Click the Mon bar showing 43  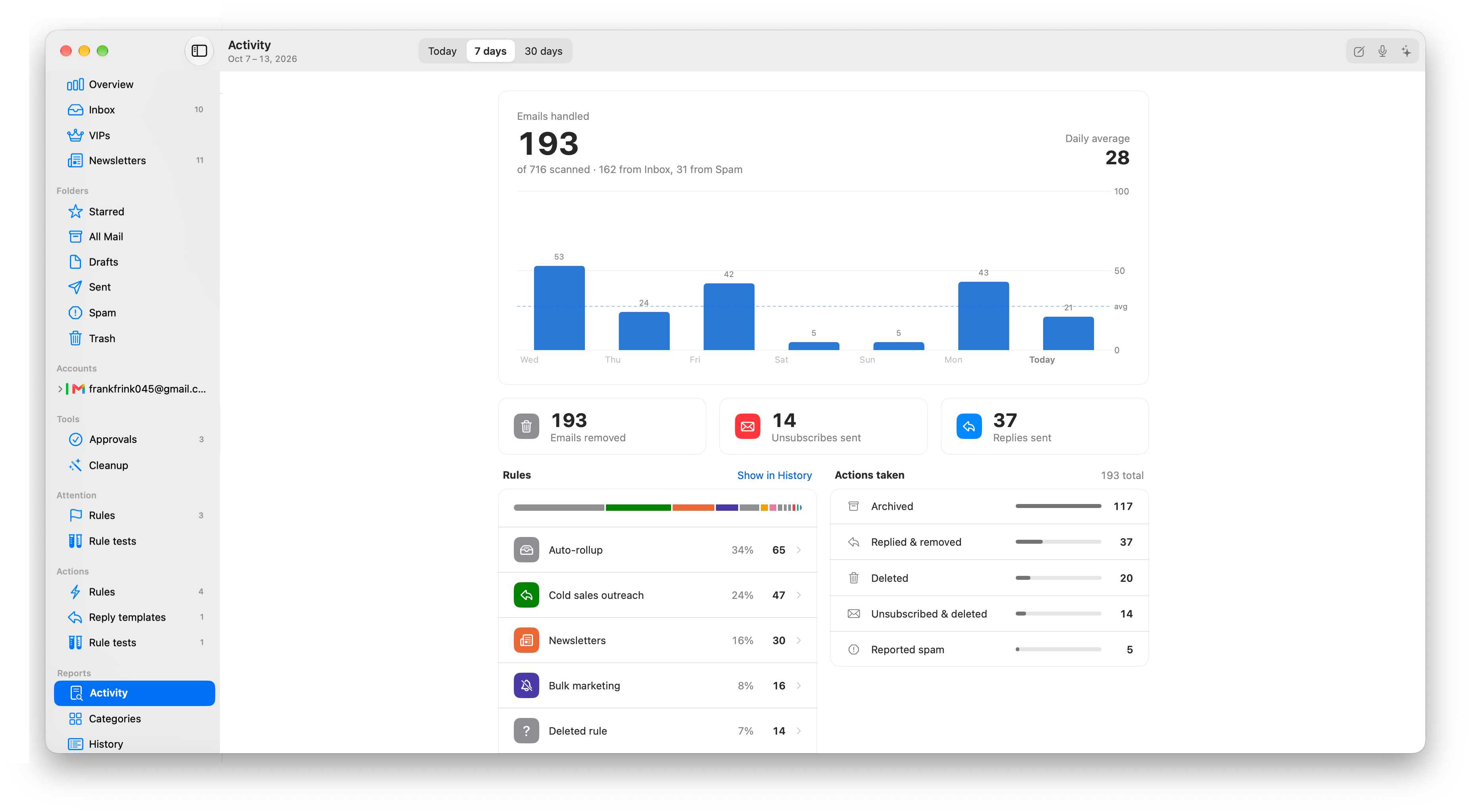click(x=983, y=316)
